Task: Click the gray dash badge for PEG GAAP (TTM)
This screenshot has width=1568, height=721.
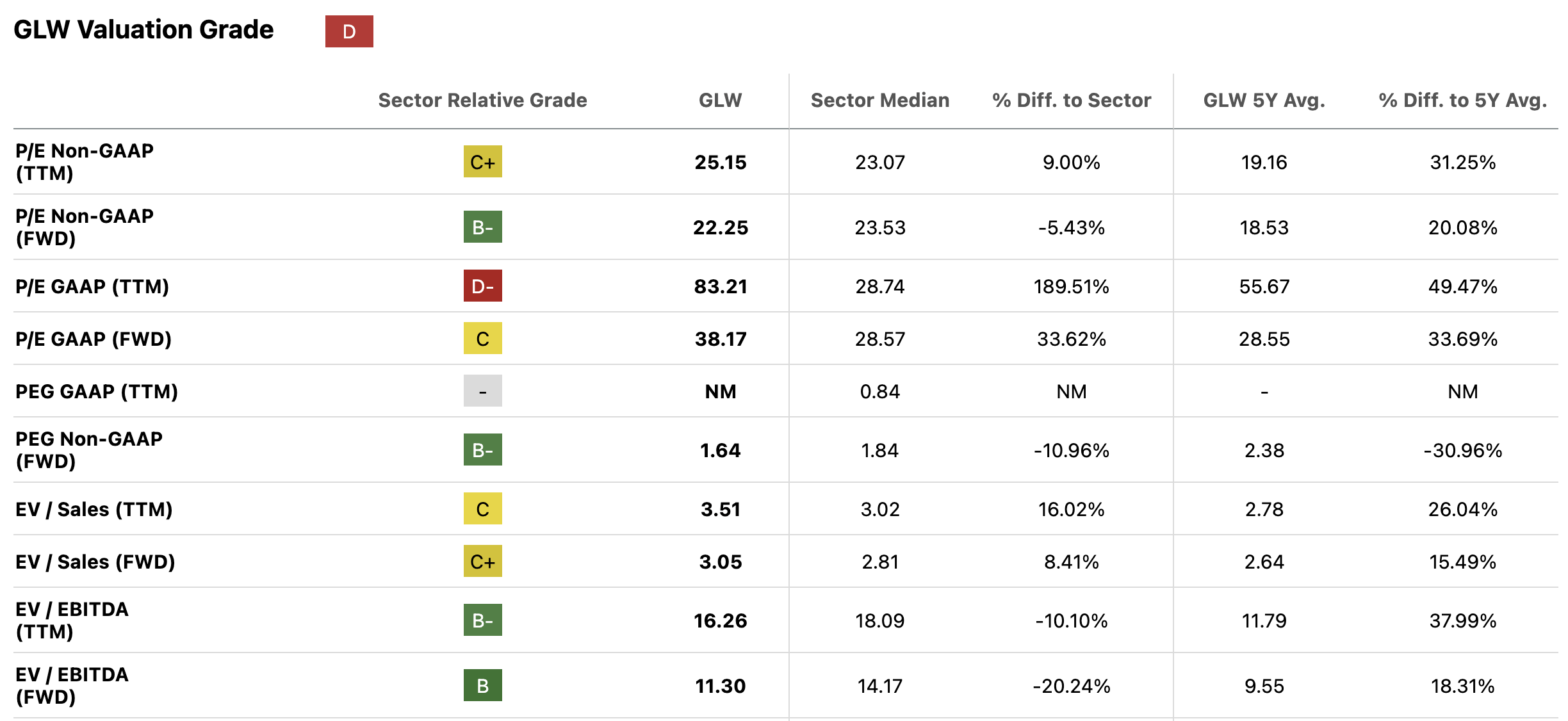Action: click(x=482, y=391)
